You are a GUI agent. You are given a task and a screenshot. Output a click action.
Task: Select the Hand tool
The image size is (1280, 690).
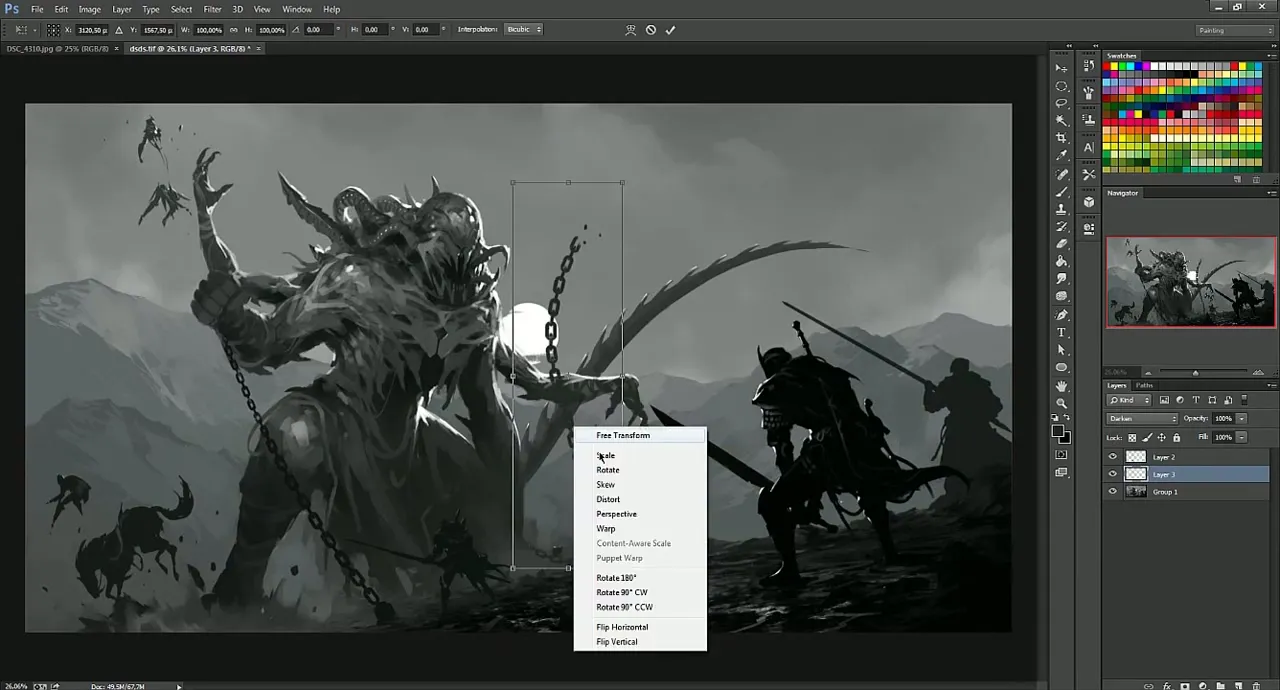tap(1062, 386)
